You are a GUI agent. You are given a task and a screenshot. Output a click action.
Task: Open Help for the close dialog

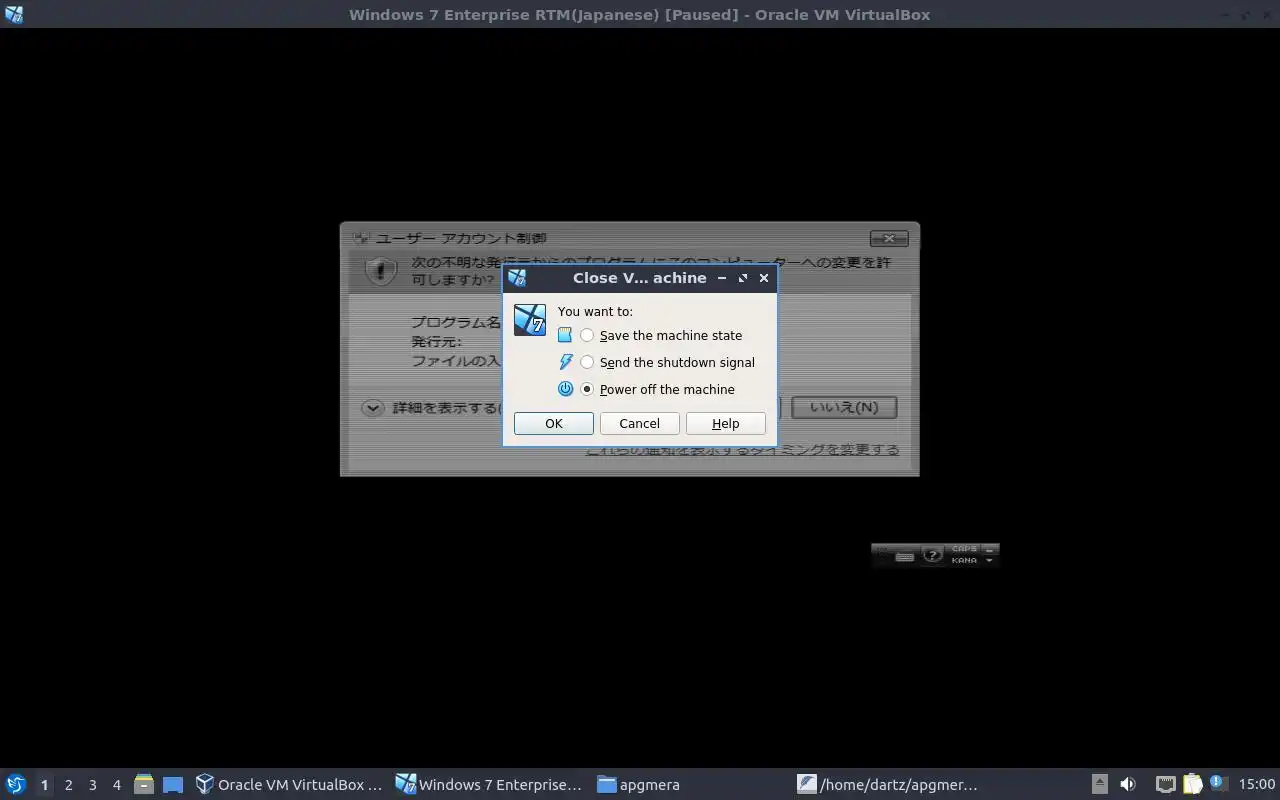coord(726,423)
